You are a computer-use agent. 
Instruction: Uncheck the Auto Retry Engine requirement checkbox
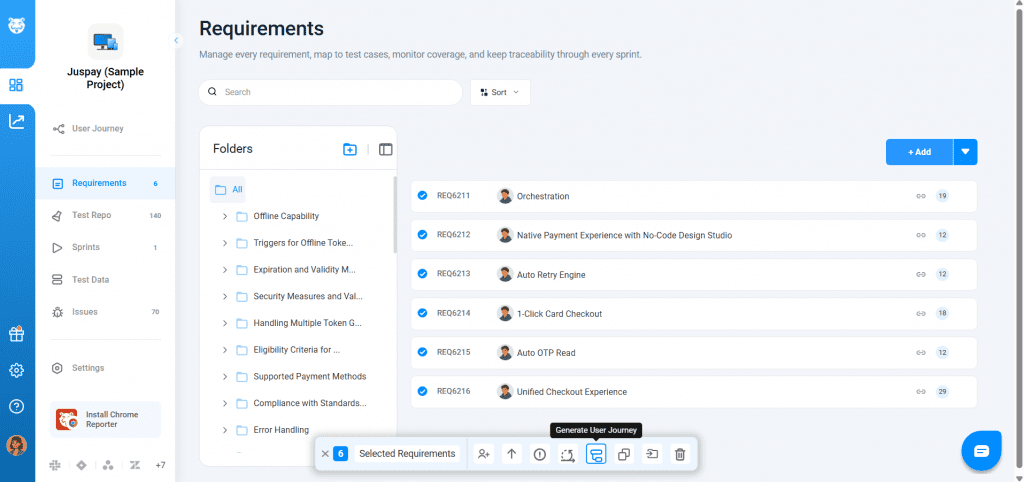click(422, 274)
